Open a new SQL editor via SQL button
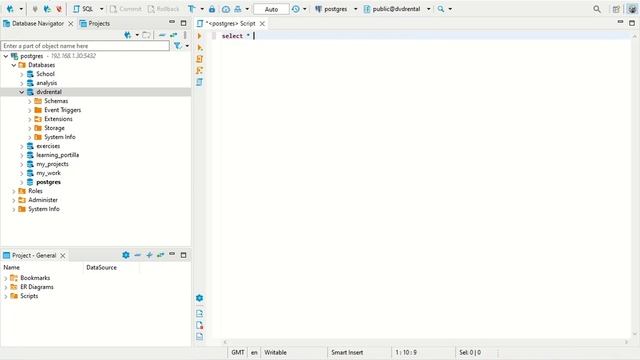This screenshot has height=360, width=640. point(83,9)
